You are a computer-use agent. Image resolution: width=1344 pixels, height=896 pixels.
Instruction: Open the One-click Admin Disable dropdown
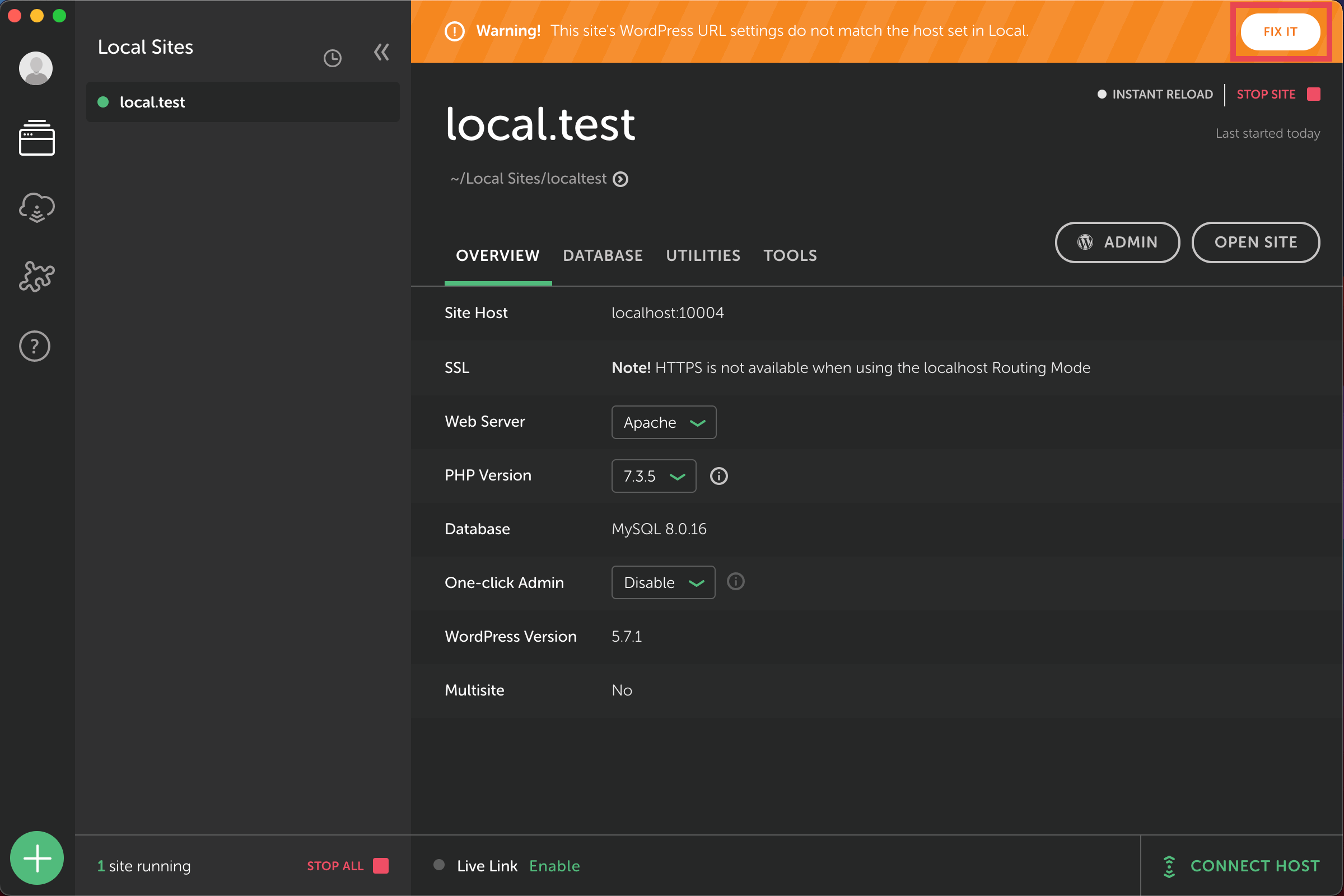664,582
